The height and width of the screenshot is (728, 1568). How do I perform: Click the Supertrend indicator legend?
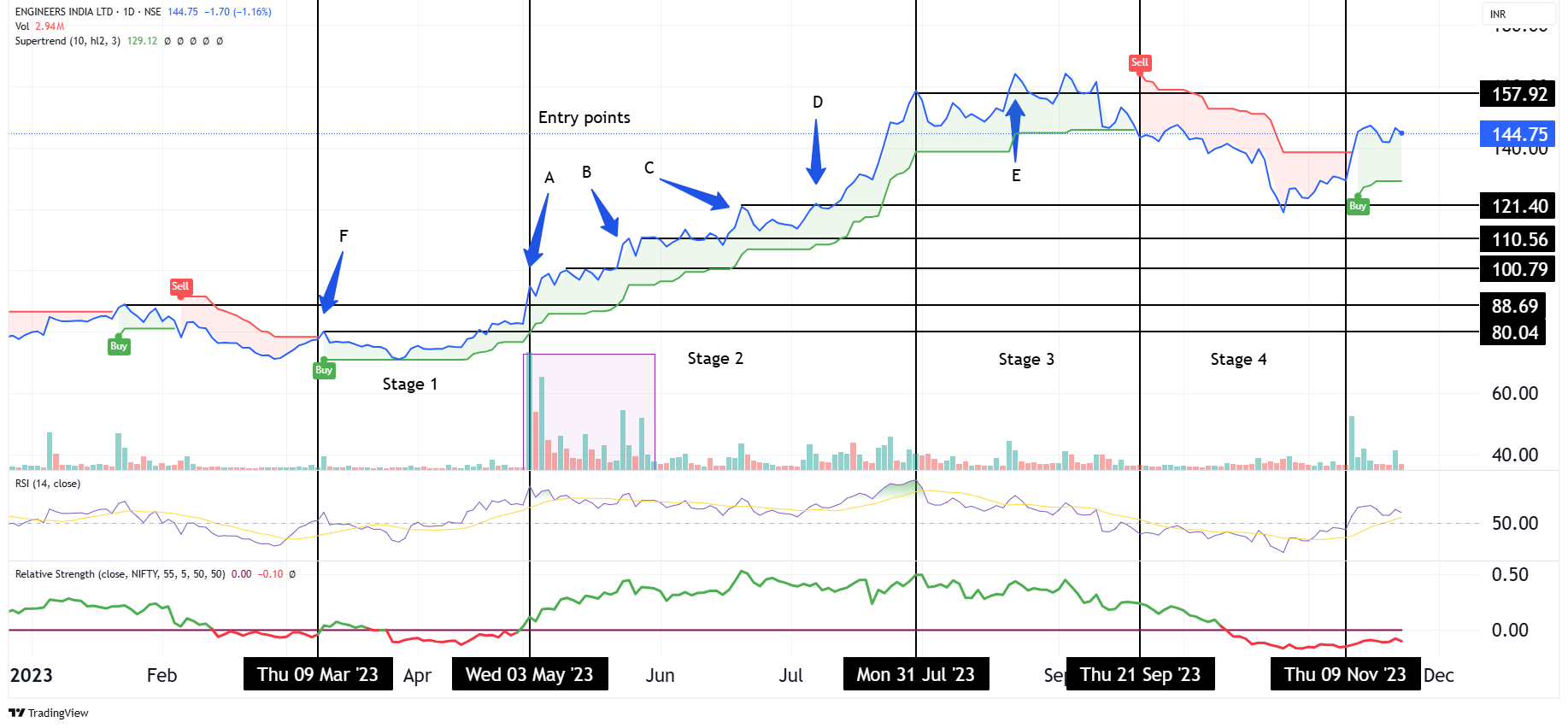point(68,41)
